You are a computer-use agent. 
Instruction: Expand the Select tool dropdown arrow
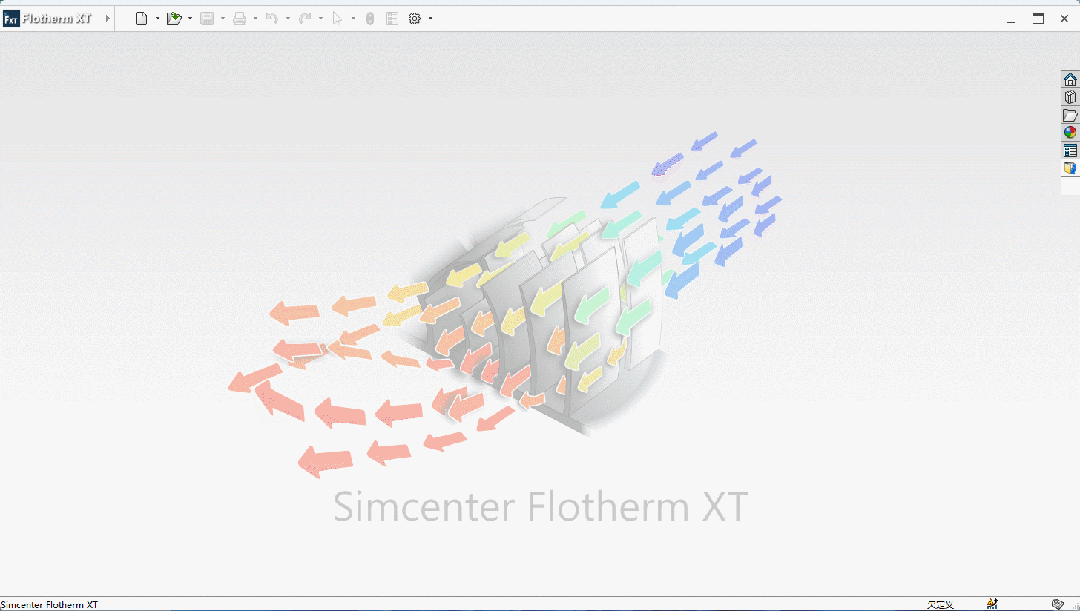[x=353, y=19]
